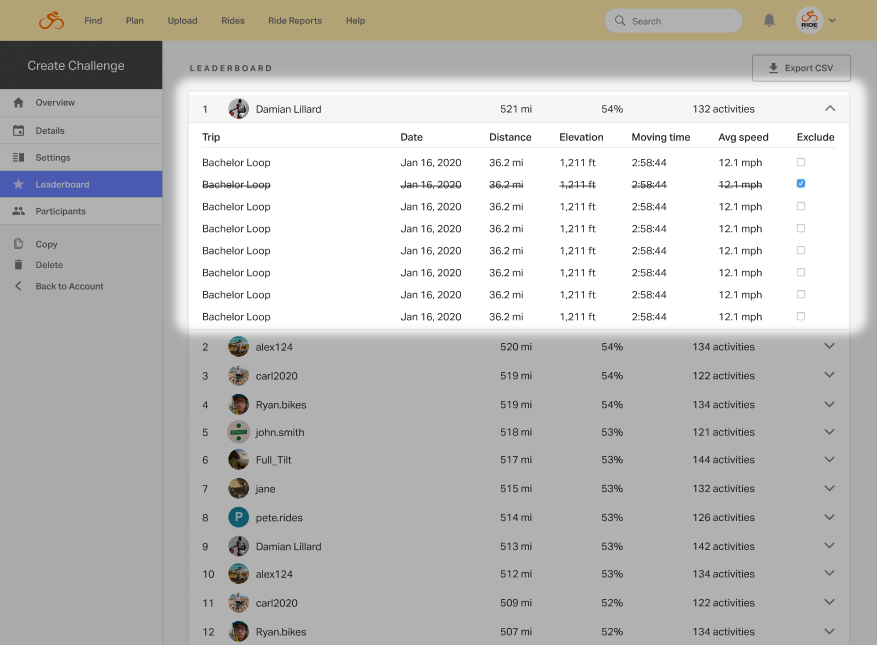
Task: Check Exclude for first Bachelor Loop trip
Action: coord(801,162)
